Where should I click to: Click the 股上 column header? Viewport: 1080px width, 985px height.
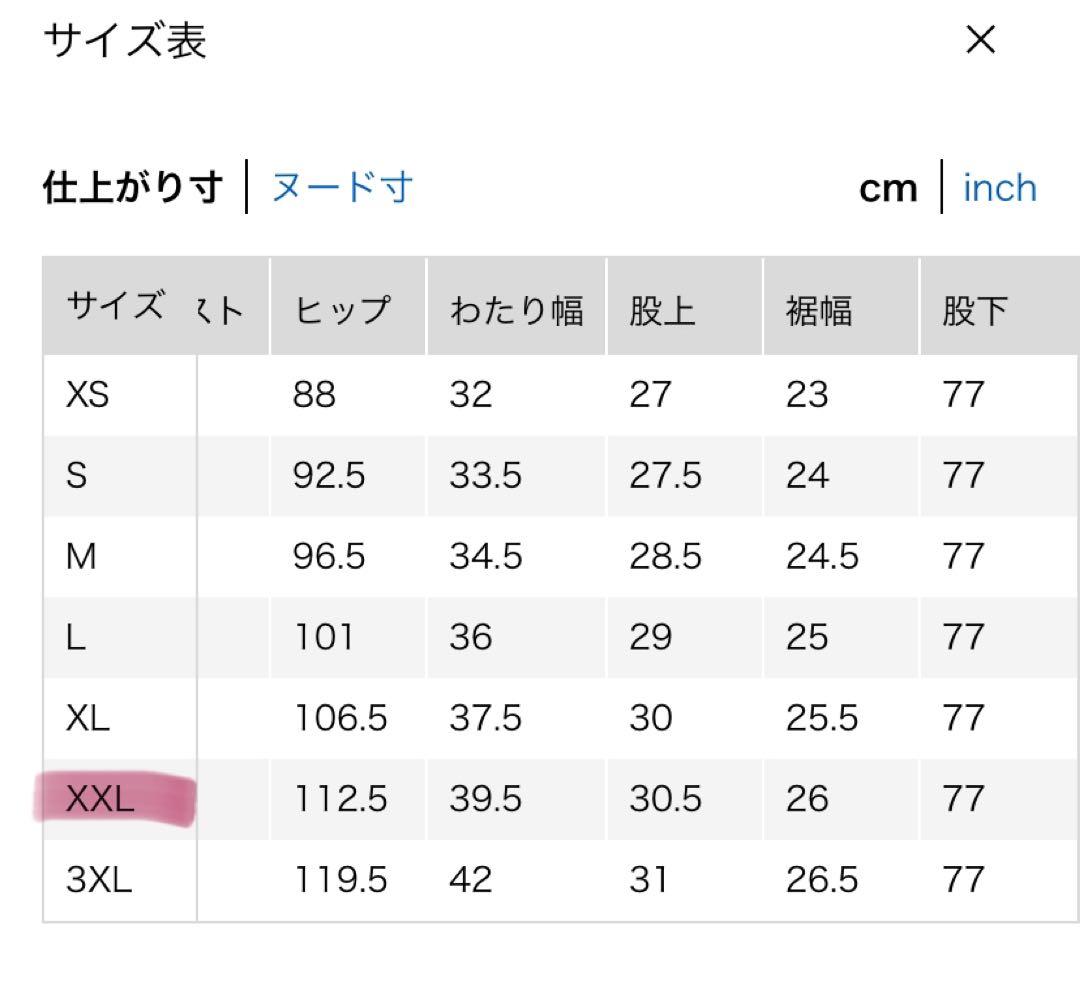tap(662, 310)
